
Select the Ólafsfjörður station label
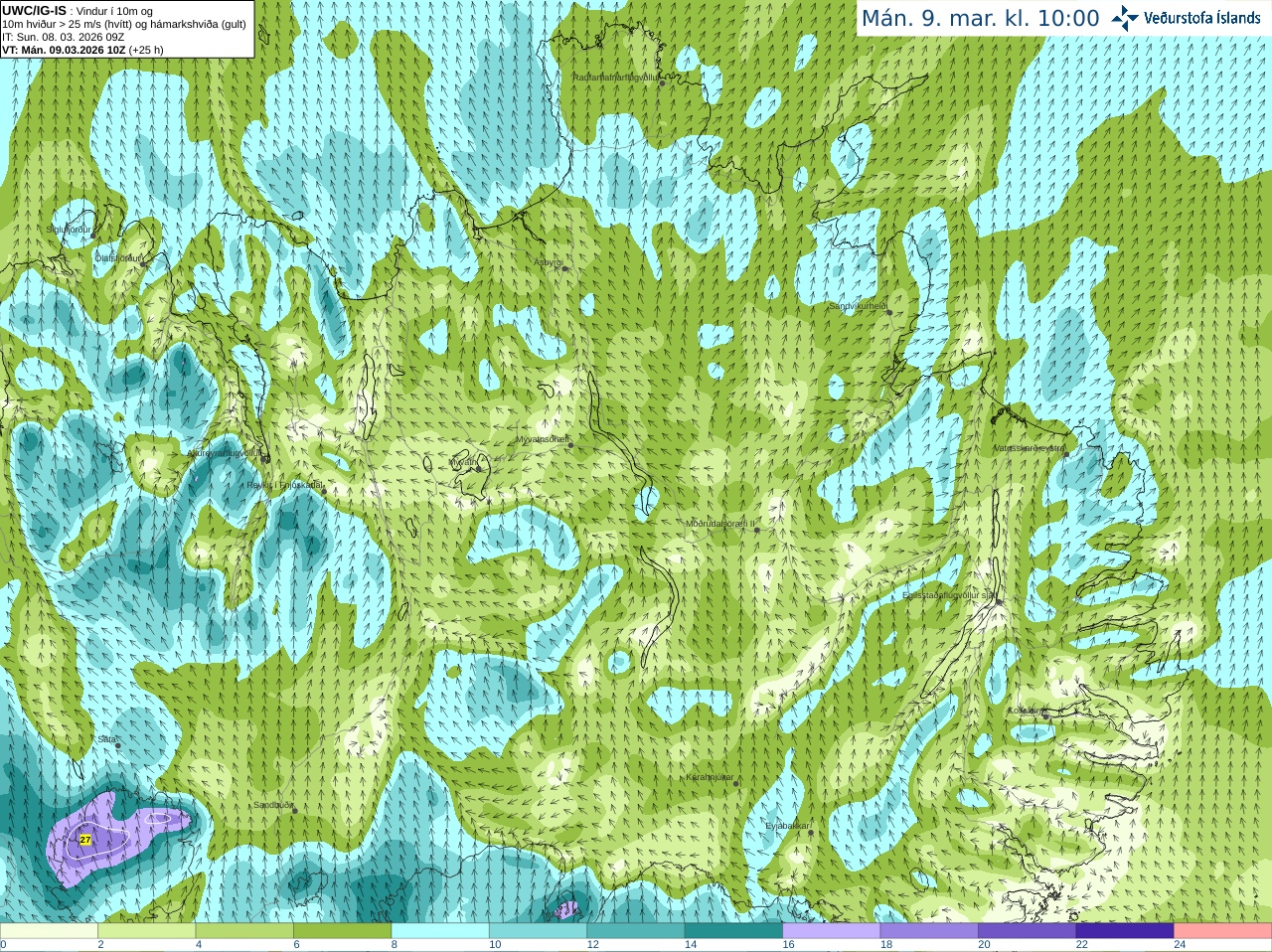point(119,258)
